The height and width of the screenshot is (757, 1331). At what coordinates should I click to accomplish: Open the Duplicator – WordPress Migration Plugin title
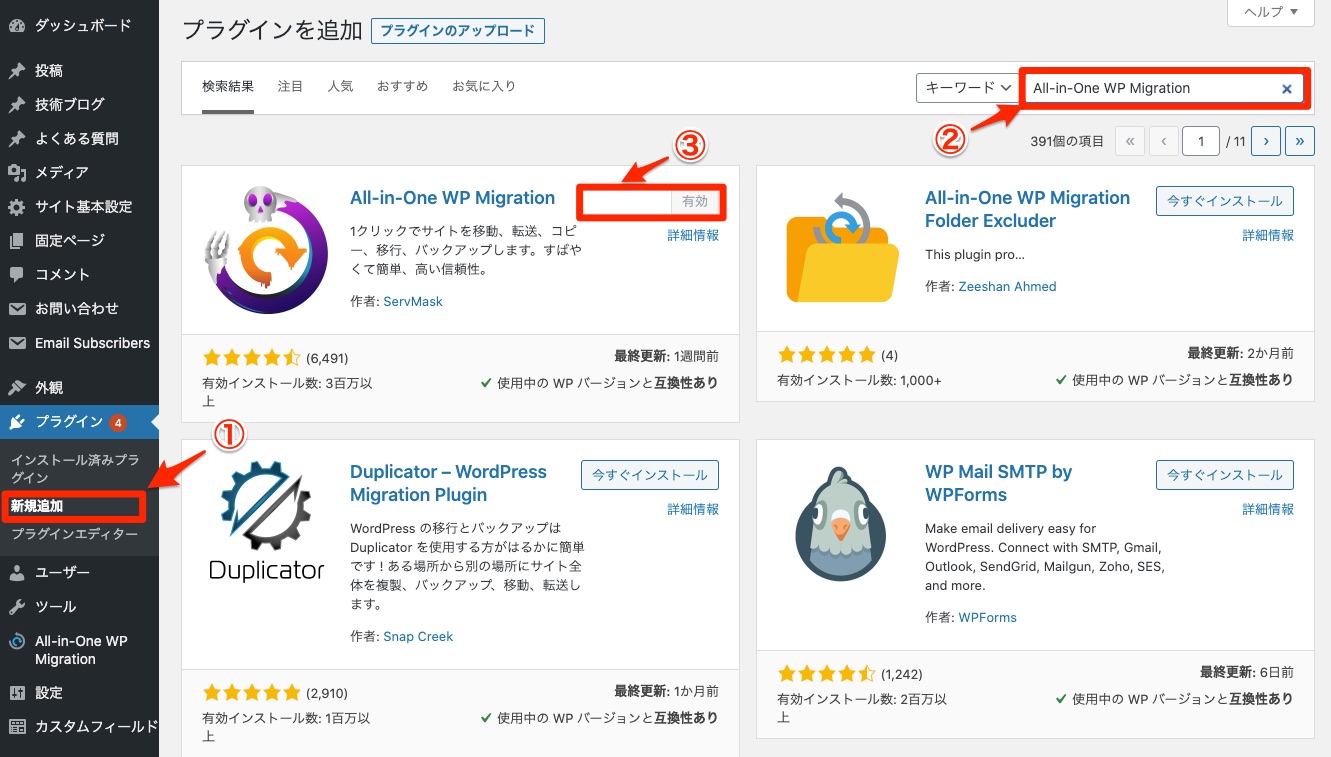point(448,483)
